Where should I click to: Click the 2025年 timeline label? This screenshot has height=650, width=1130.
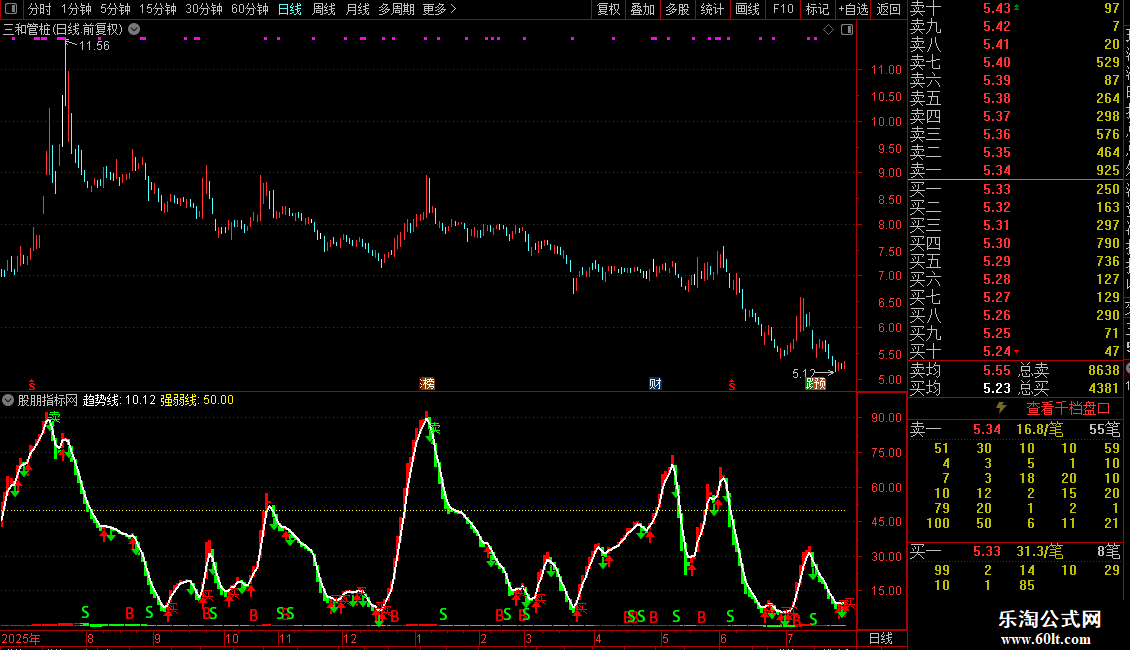(x=21, y=638)
